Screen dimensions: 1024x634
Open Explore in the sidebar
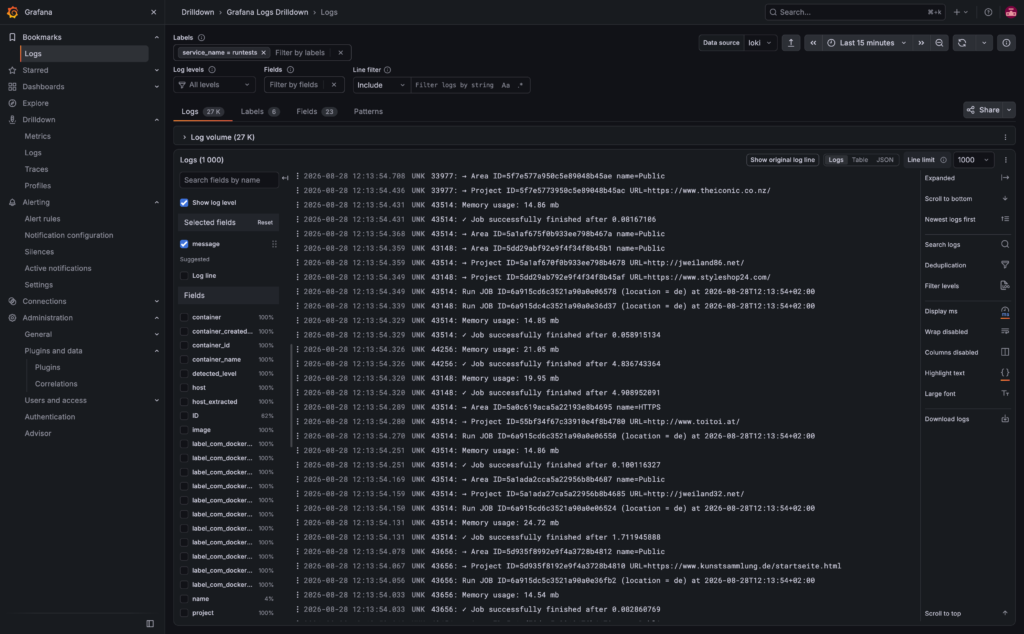pos(35,103)
